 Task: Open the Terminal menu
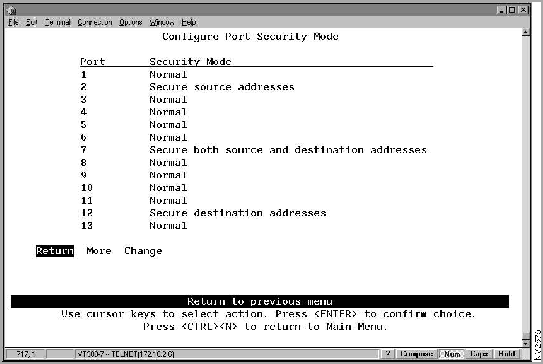coord(57,23)
